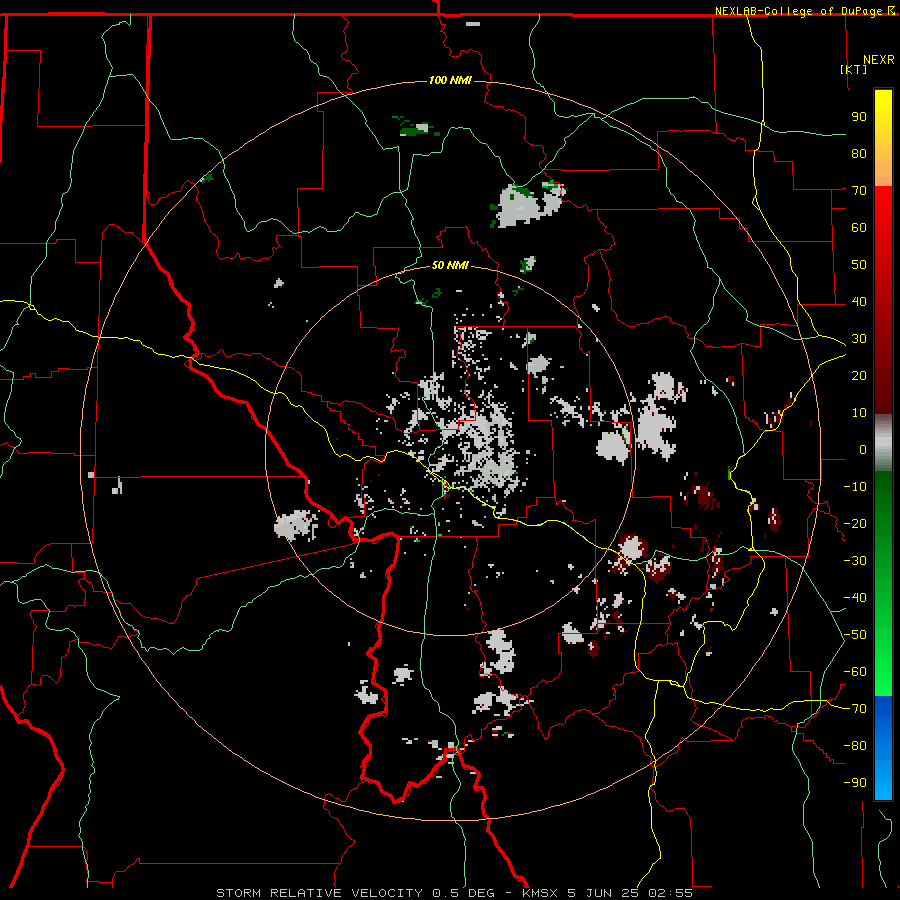Click the 0 knot scale label

(863, 449)
